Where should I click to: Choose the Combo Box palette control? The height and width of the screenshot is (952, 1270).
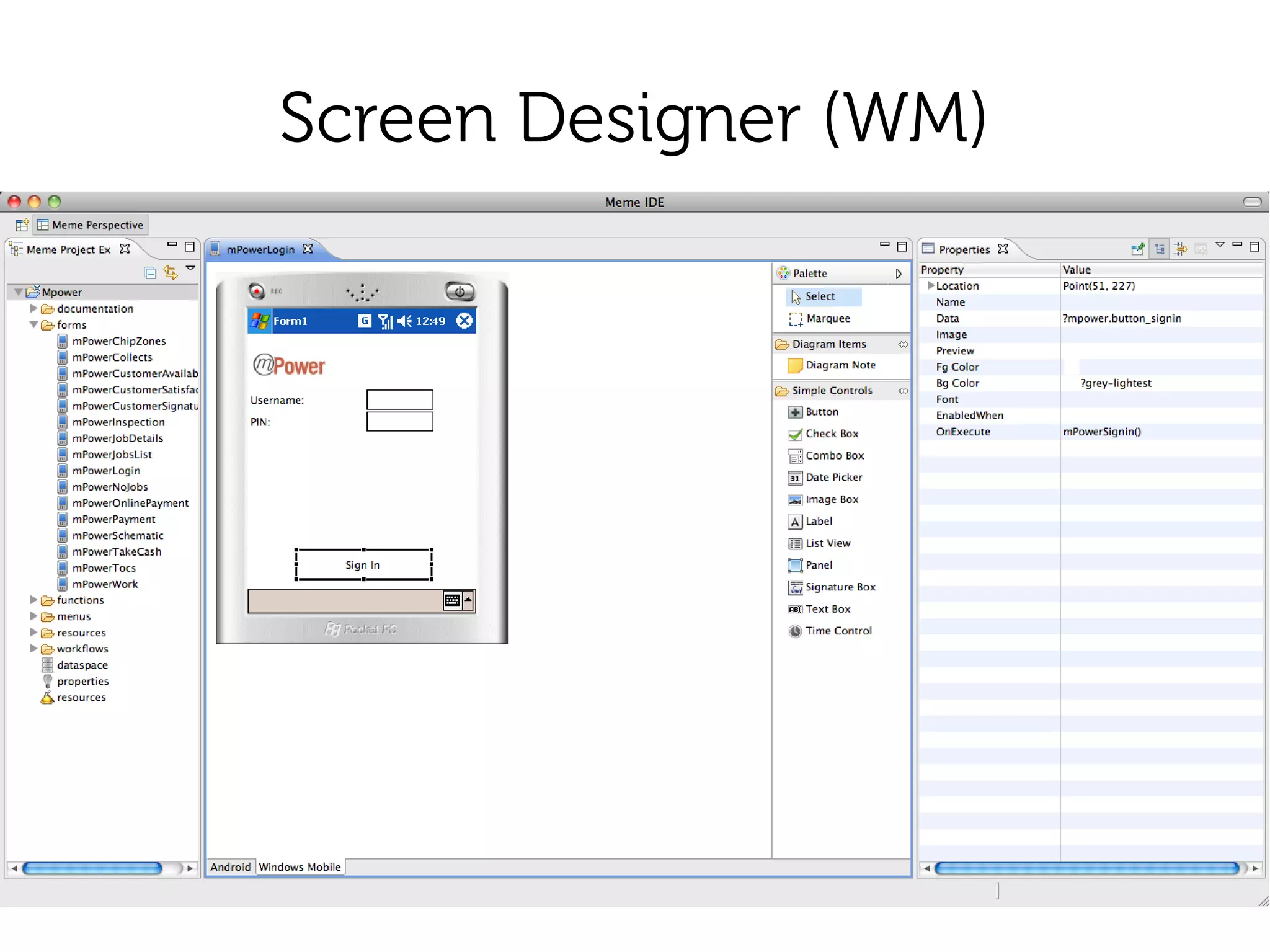coord(825,456)
